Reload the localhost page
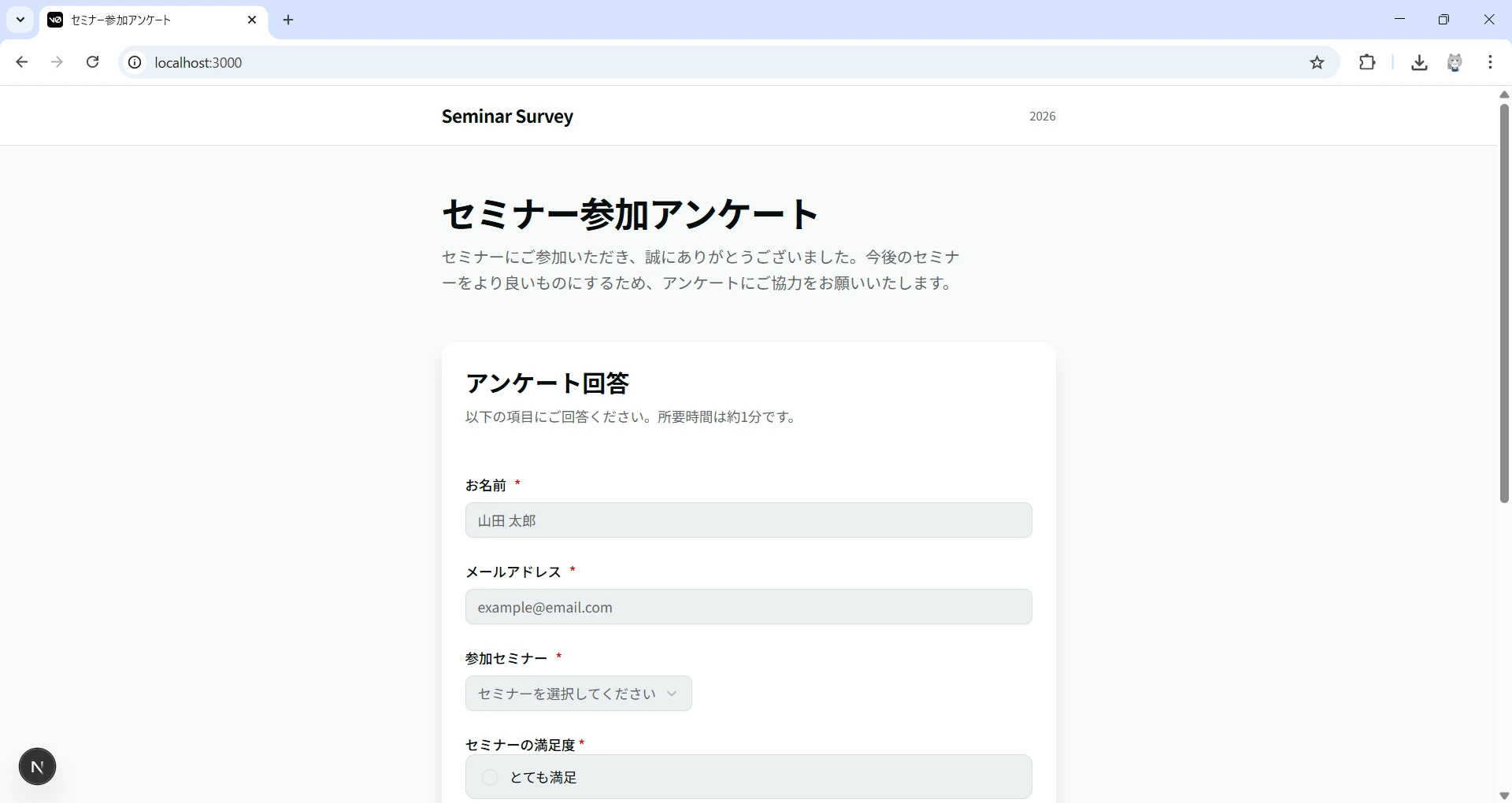This screenshot has height=803, width=1512. [92, 62]
